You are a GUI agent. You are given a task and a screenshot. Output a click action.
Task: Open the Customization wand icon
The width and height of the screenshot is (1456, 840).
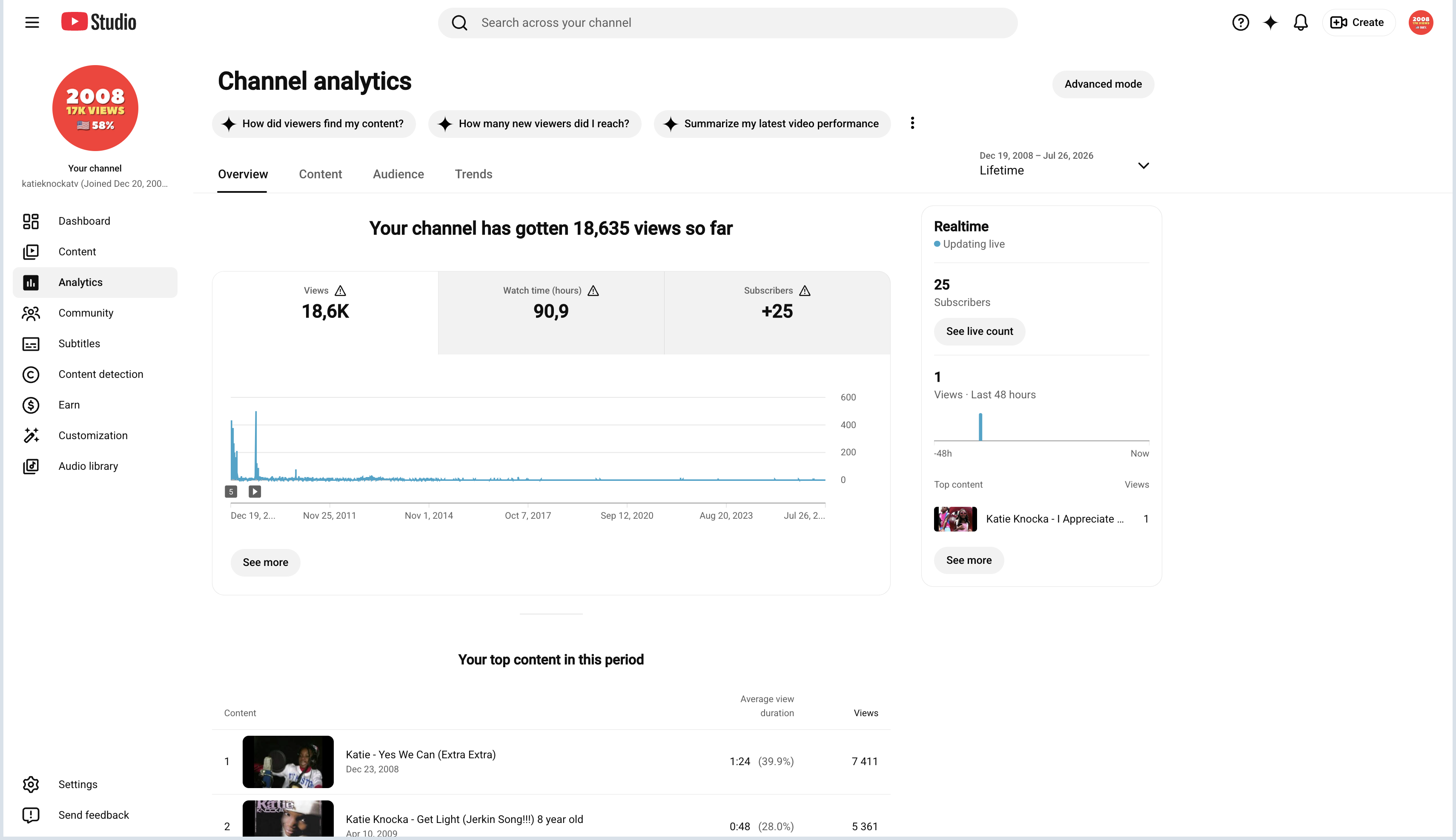tap(31, 436)
